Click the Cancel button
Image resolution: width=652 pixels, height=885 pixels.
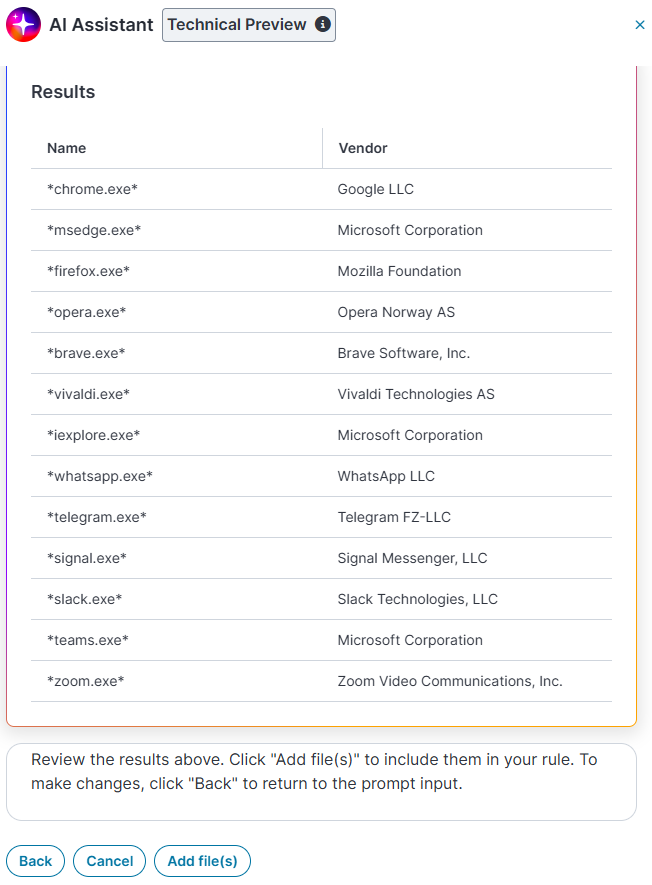click(110, 861)
